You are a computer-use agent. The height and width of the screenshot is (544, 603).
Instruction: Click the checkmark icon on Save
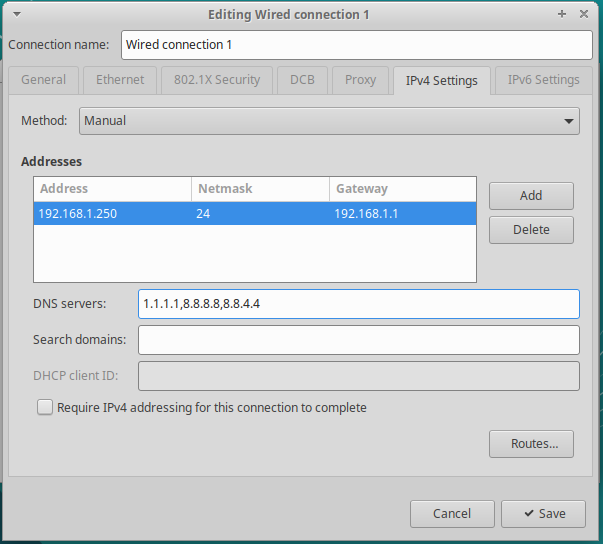coord(529,513)
